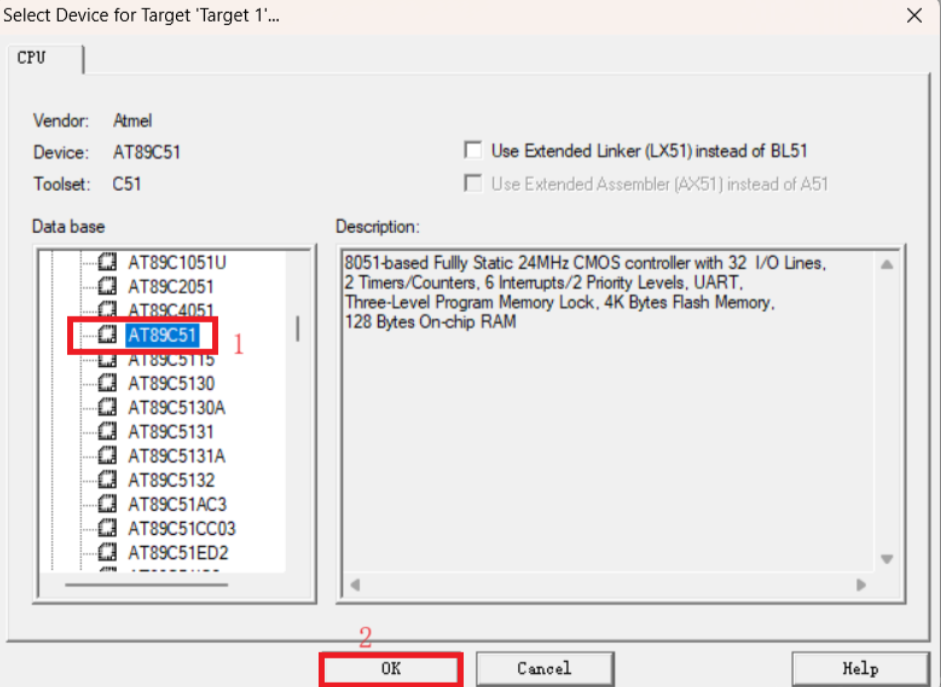
Task: Select AT89C5130 device entry
Action: click(x=171, y=383)
